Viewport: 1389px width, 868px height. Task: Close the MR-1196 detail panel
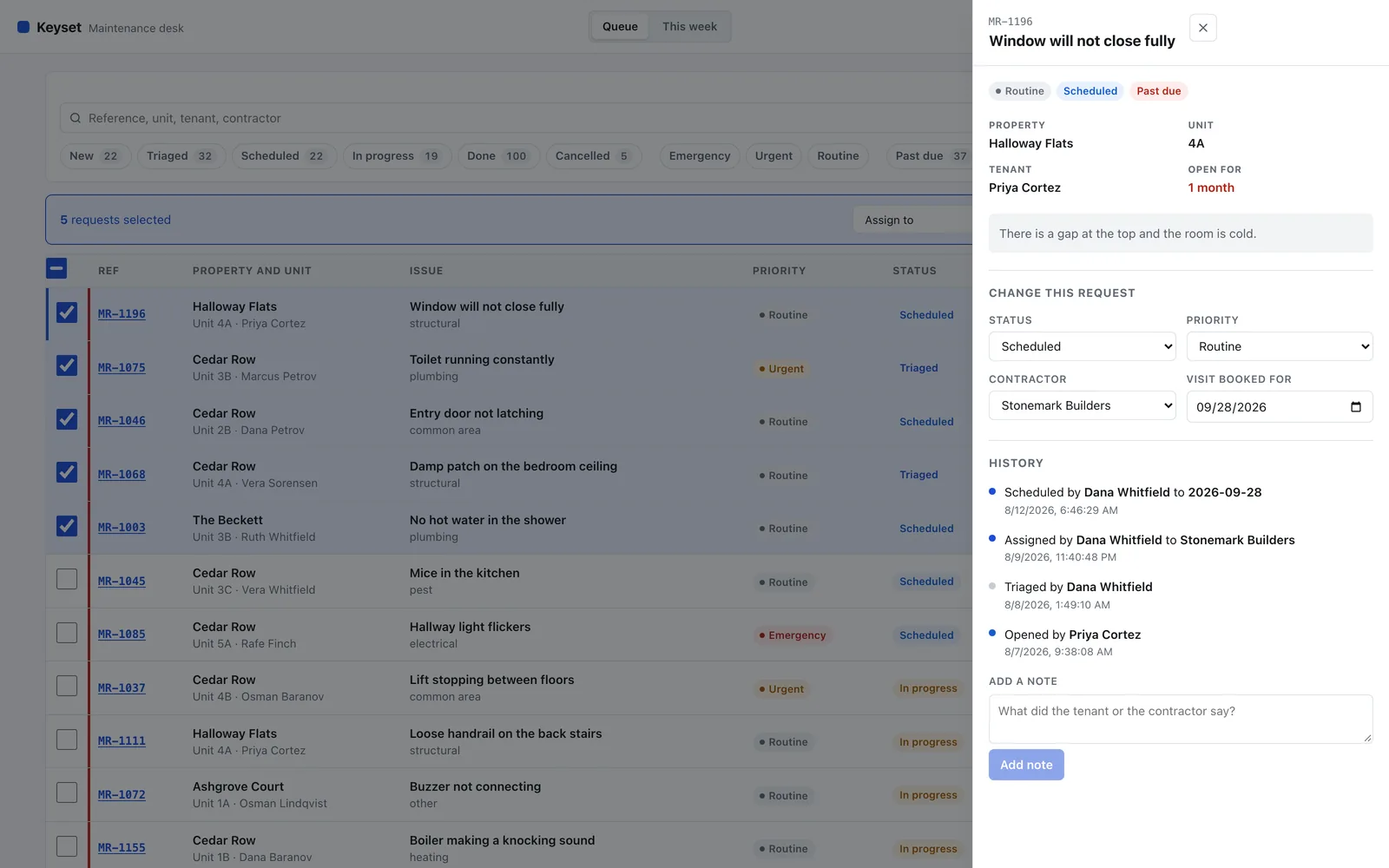tap(1202, 28)
